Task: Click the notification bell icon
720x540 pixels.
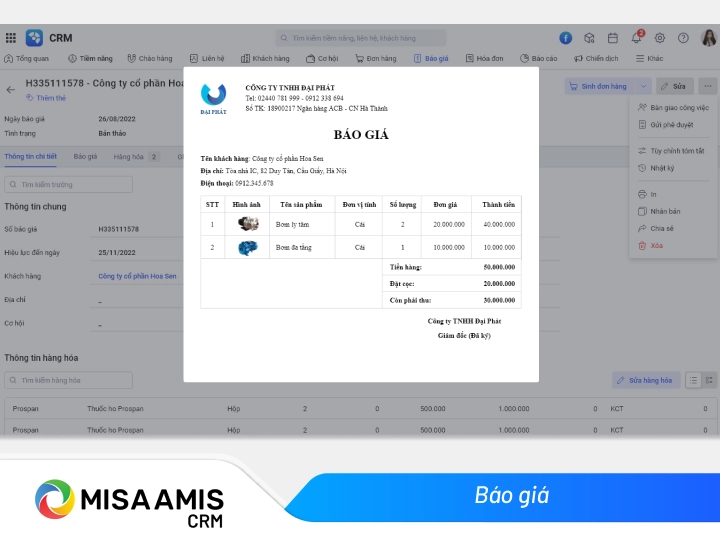Action: point(636,38)
